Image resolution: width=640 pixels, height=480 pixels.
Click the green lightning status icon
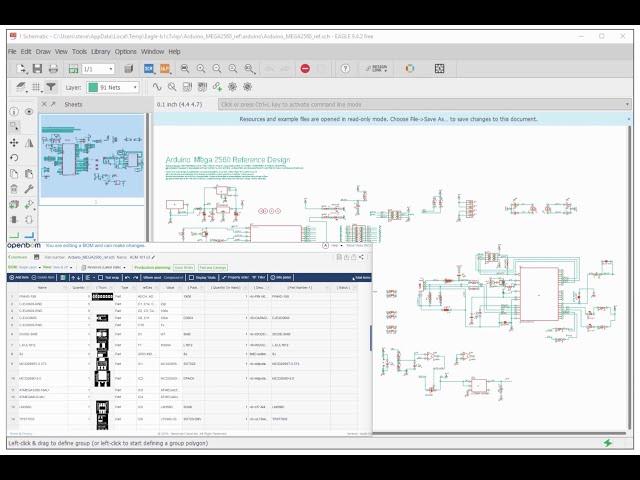tap(608, 443)
